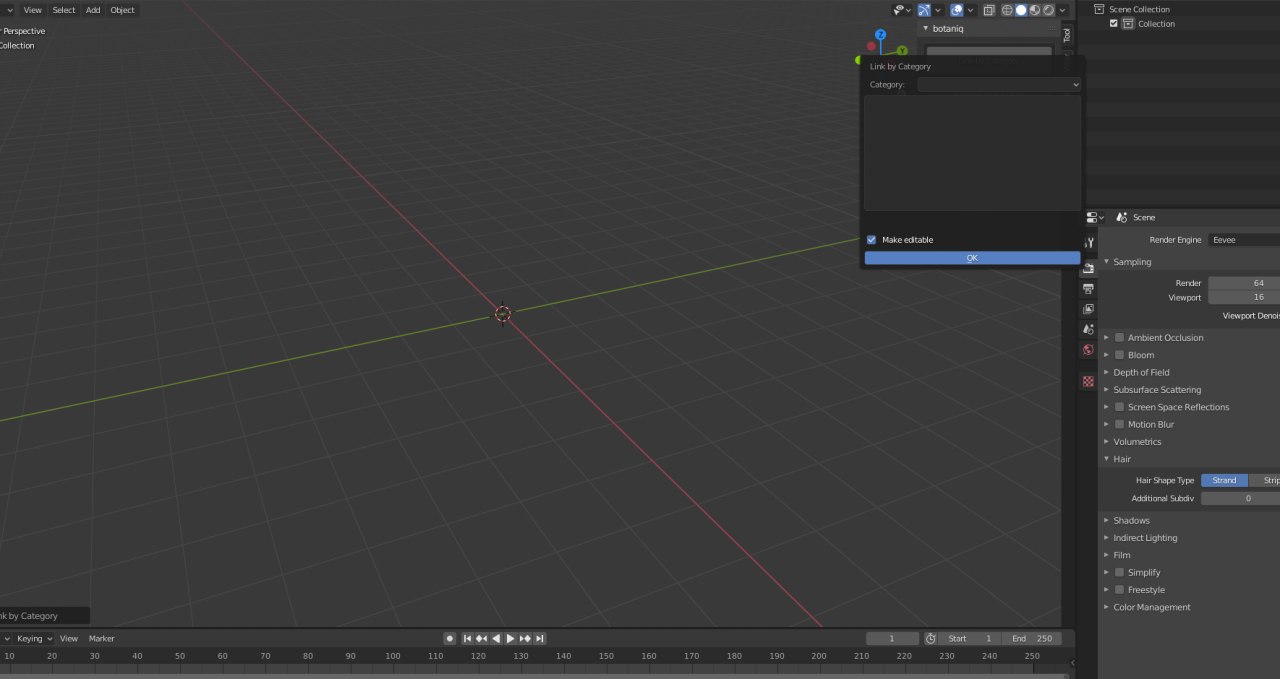
Task: Expand the Depth of Field panel
Action: (x=1107, y=372)
